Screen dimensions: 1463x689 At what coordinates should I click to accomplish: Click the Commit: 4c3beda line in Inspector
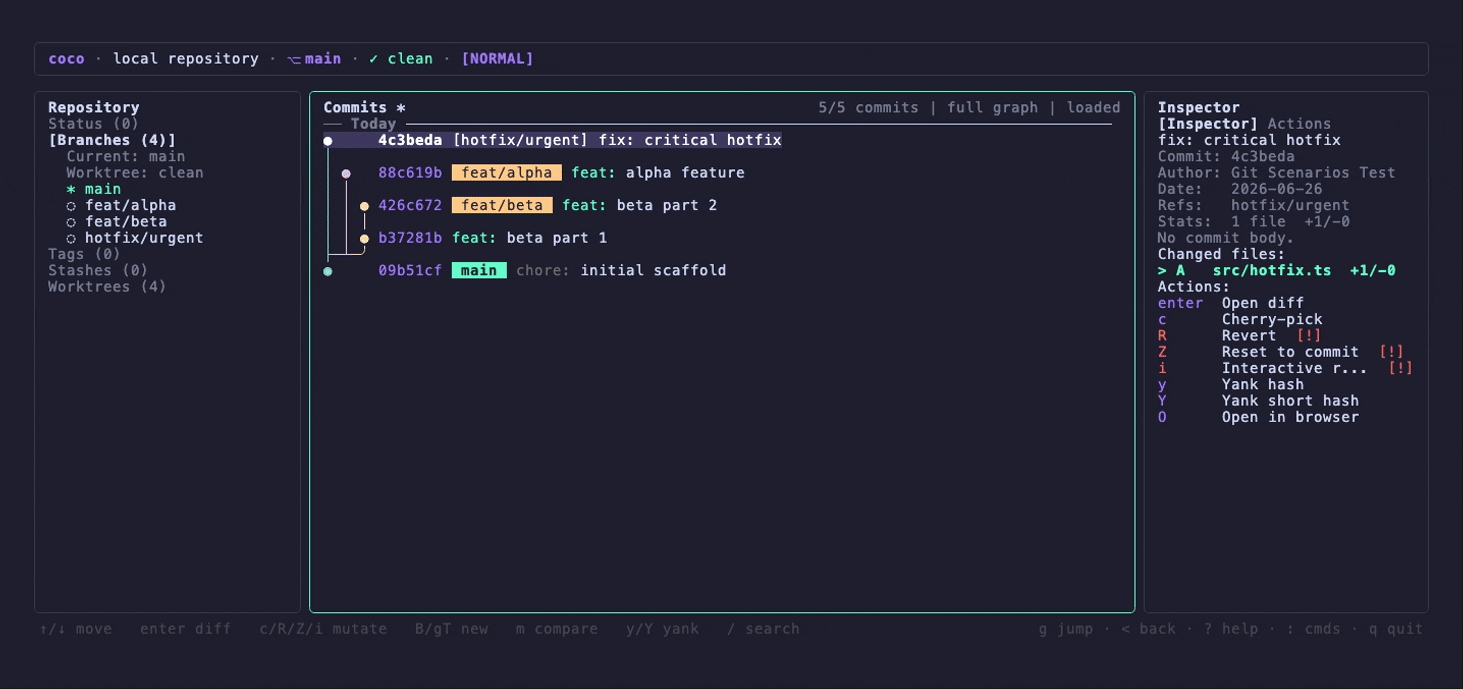[1226, 156]
